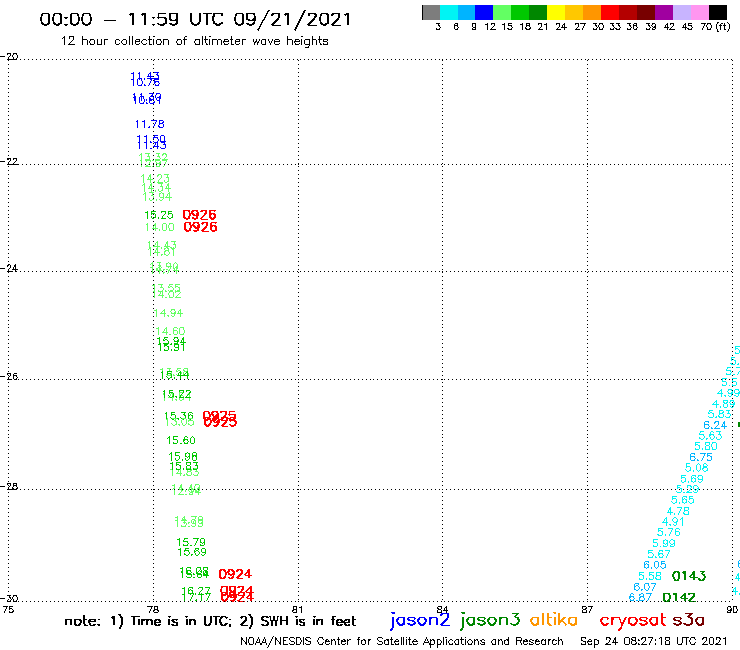
Task: Click the cyan wave height value "6.87"
Action: pos(640,598)
